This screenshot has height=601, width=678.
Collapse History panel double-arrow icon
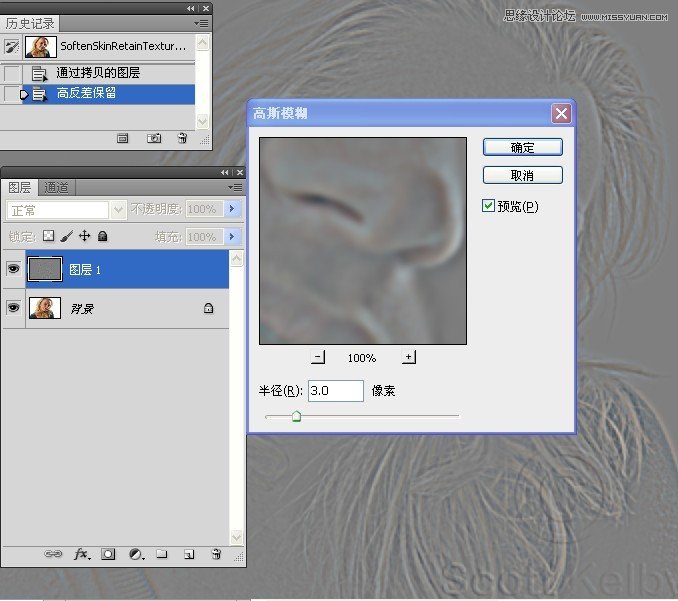(x=191, y=8)
